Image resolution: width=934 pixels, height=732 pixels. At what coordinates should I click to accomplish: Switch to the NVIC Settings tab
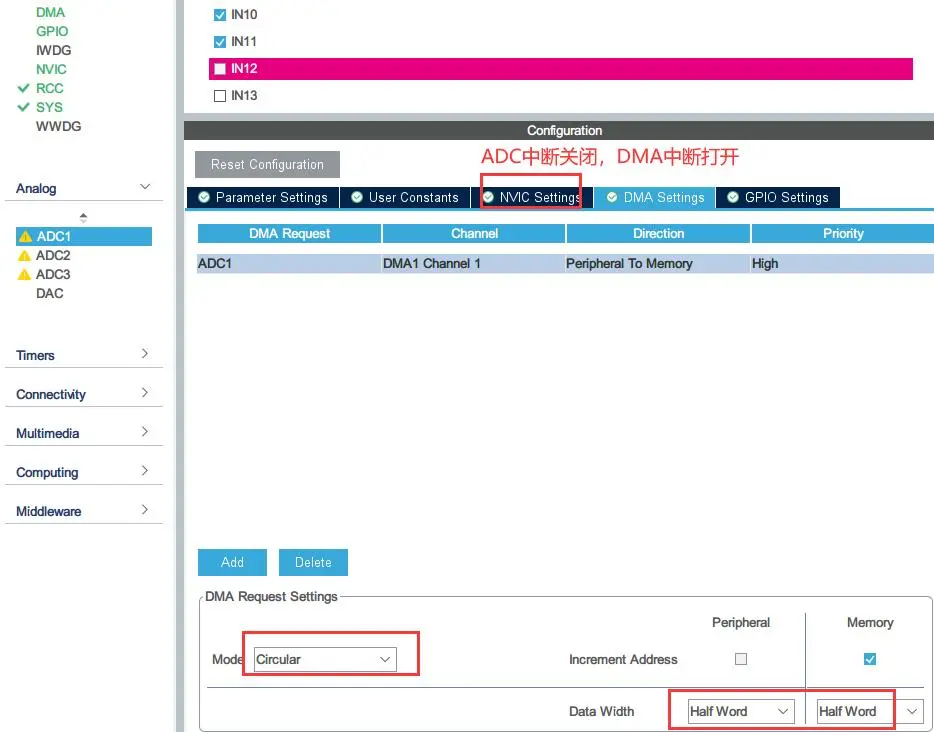coord(531,197)
